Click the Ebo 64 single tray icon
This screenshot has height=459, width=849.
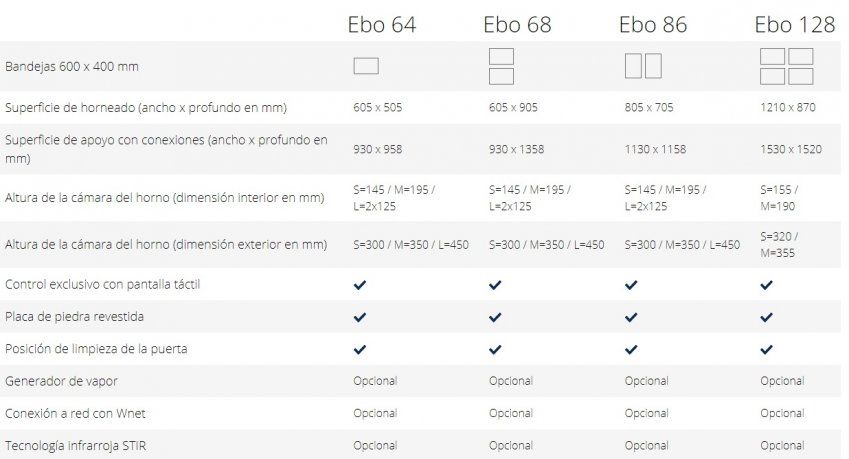pyautogui.click(x=366, y=66)
